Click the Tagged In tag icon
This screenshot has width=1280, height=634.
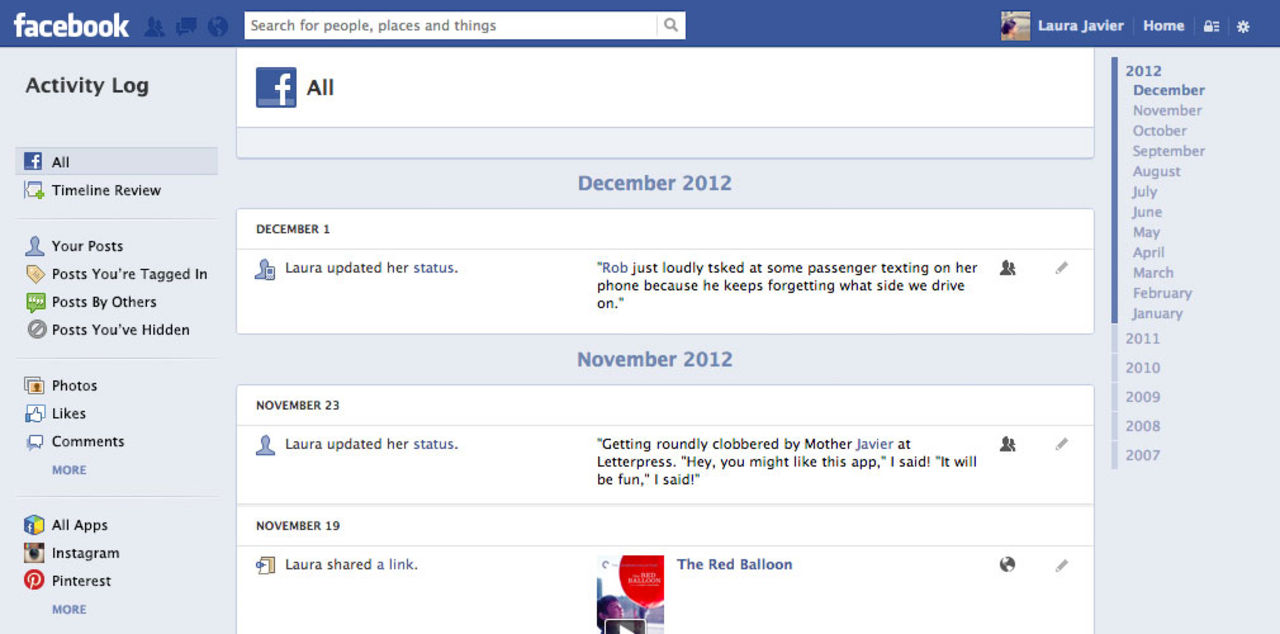coord(34,274)
